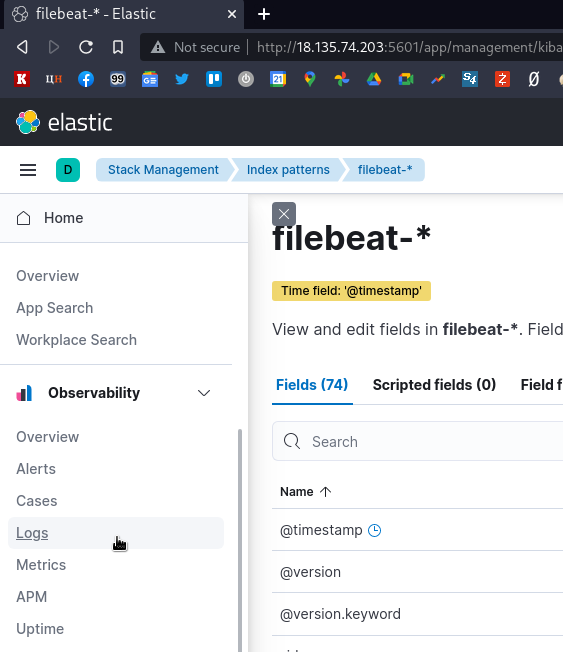Click the clock icon beside @timestamp
The height and width of the screenshot is (652, 563).
pyautogui.click(x=374, y=530)
